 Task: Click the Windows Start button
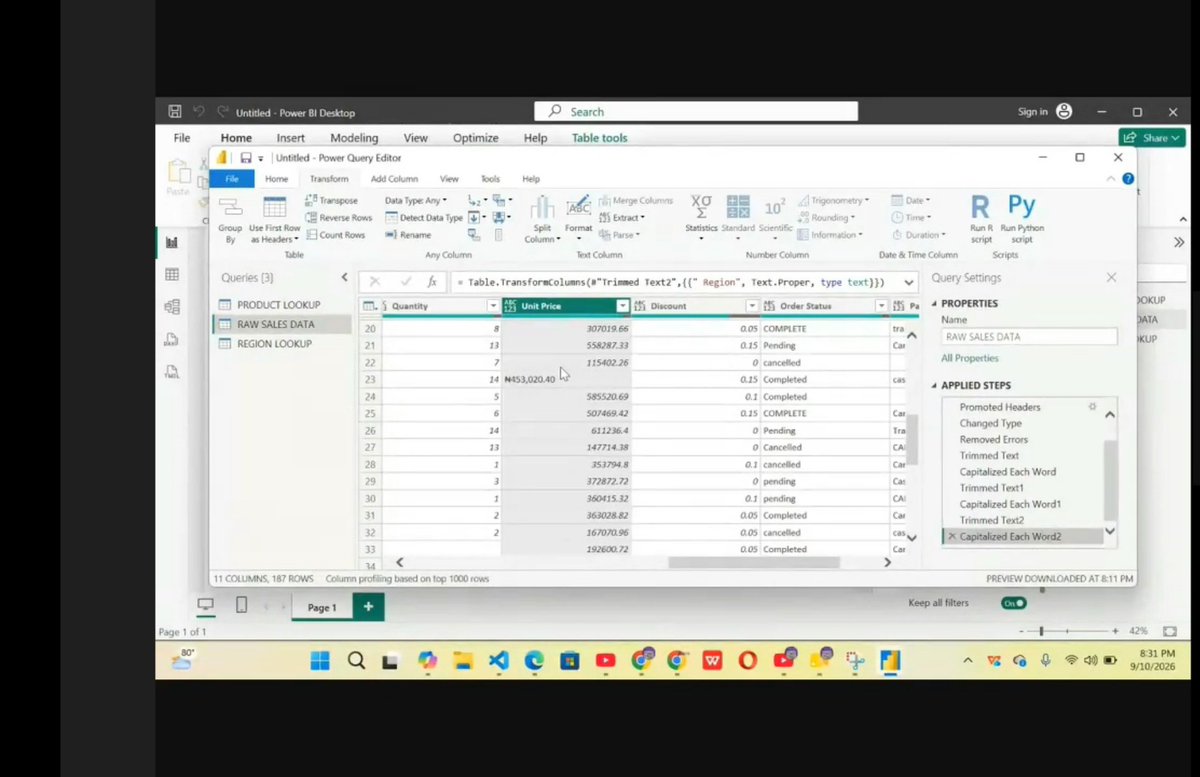coord(320,660)
